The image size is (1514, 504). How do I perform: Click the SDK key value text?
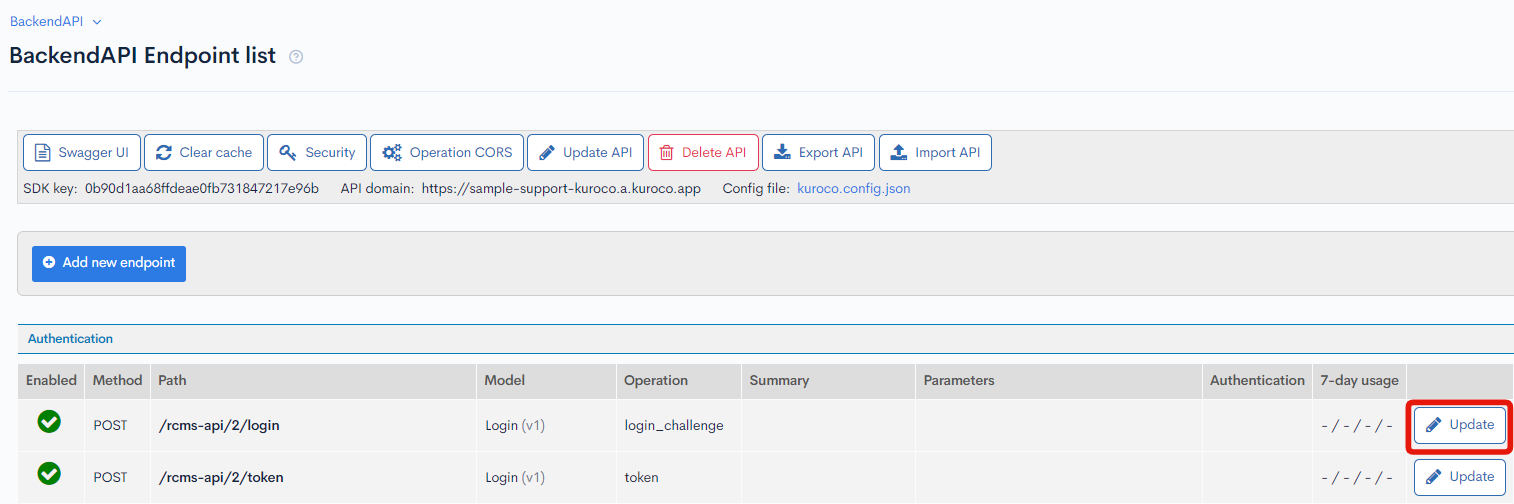(202, 188)
